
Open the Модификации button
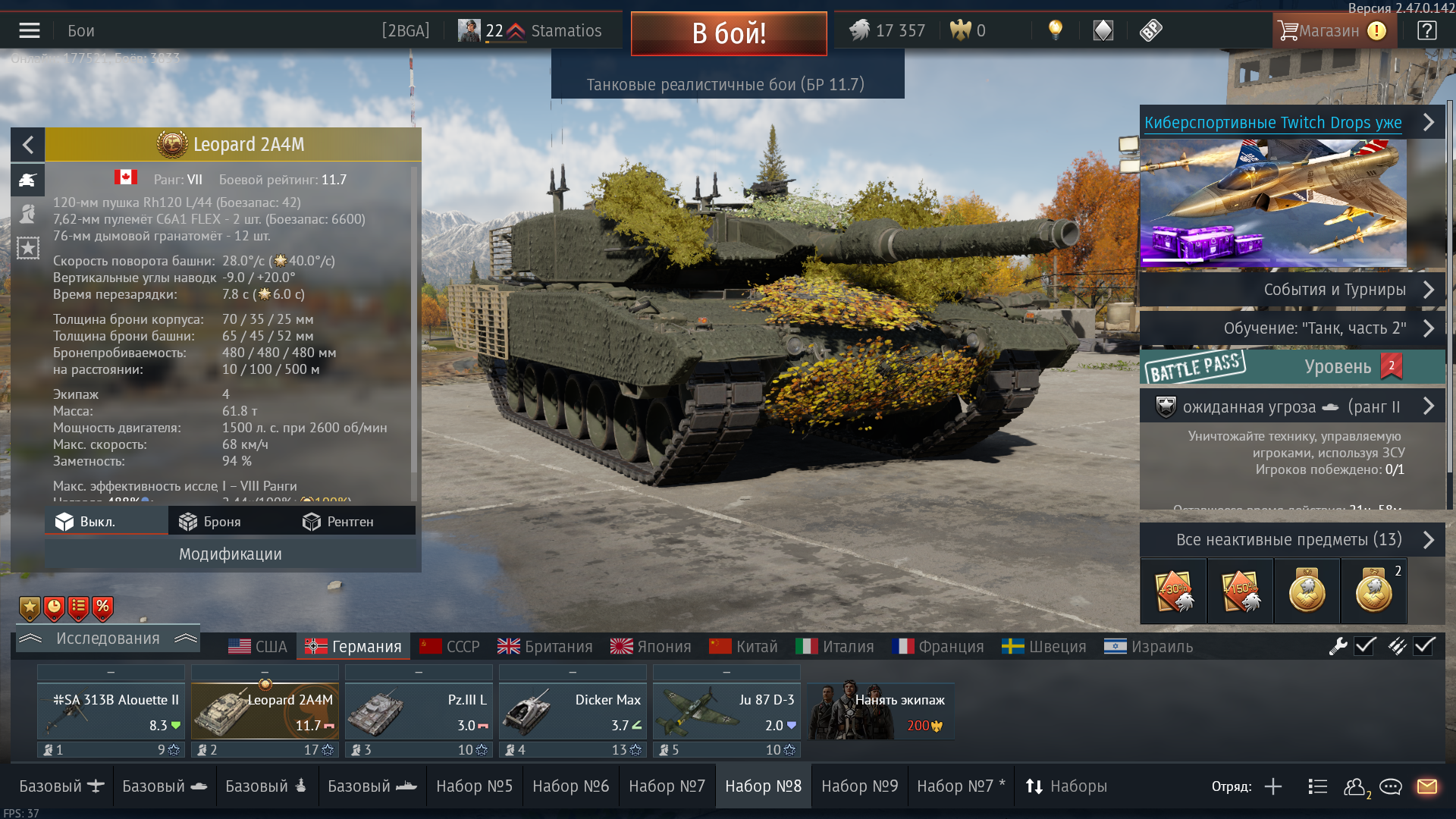[x=231, y=554]
